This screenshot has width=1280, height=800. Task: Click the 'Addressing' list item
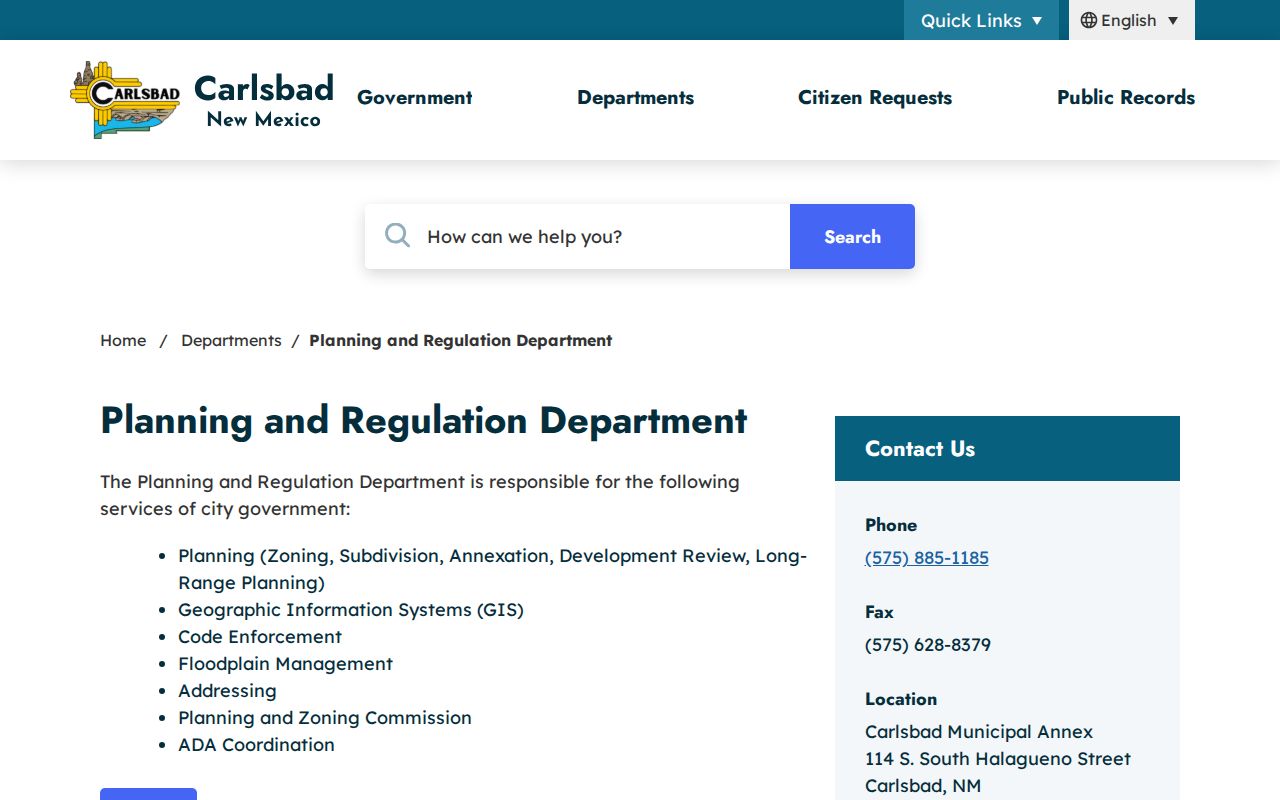point(227,691)
